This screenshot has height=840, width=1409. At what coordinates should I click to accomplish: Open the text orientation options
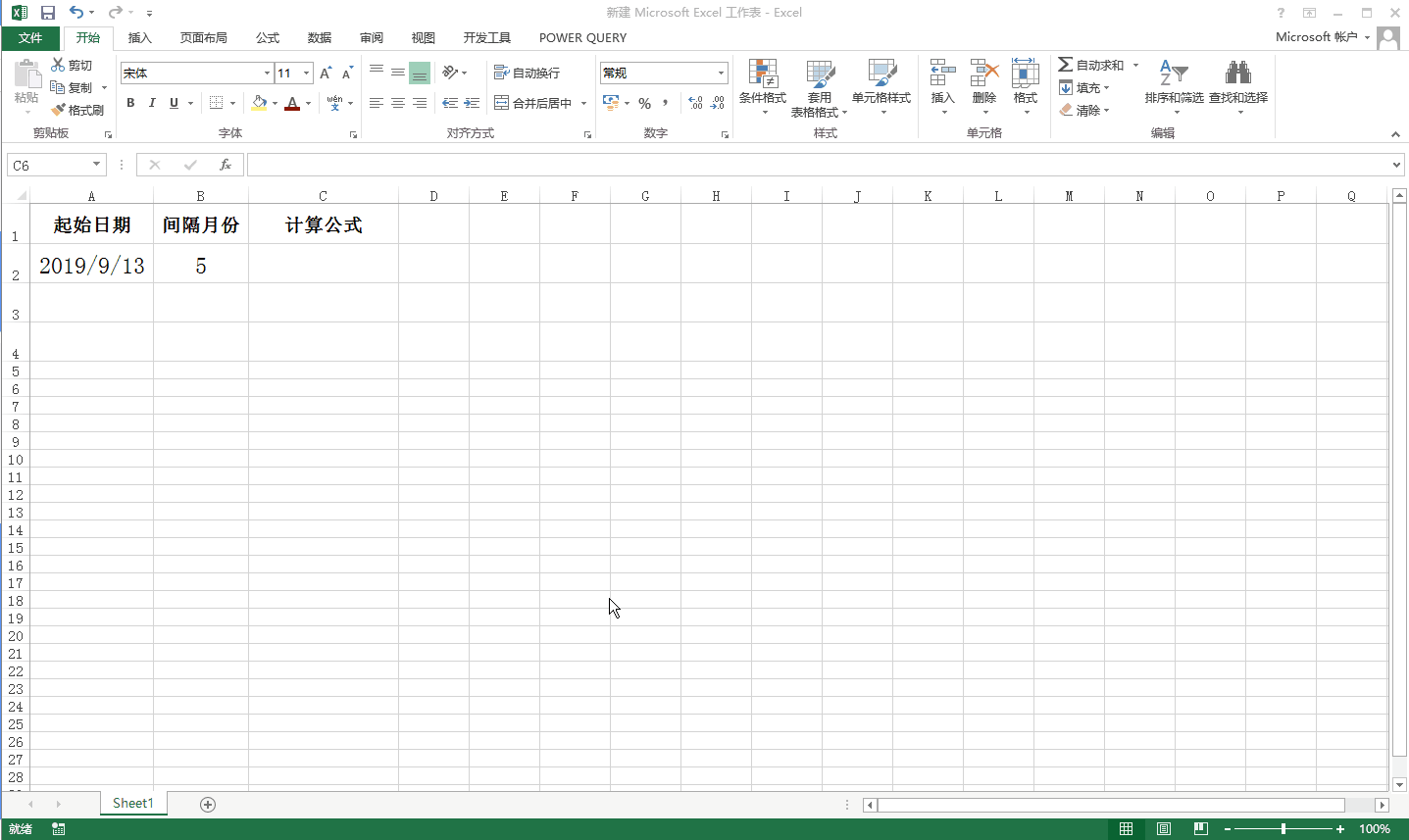click(x=454, y=73)
